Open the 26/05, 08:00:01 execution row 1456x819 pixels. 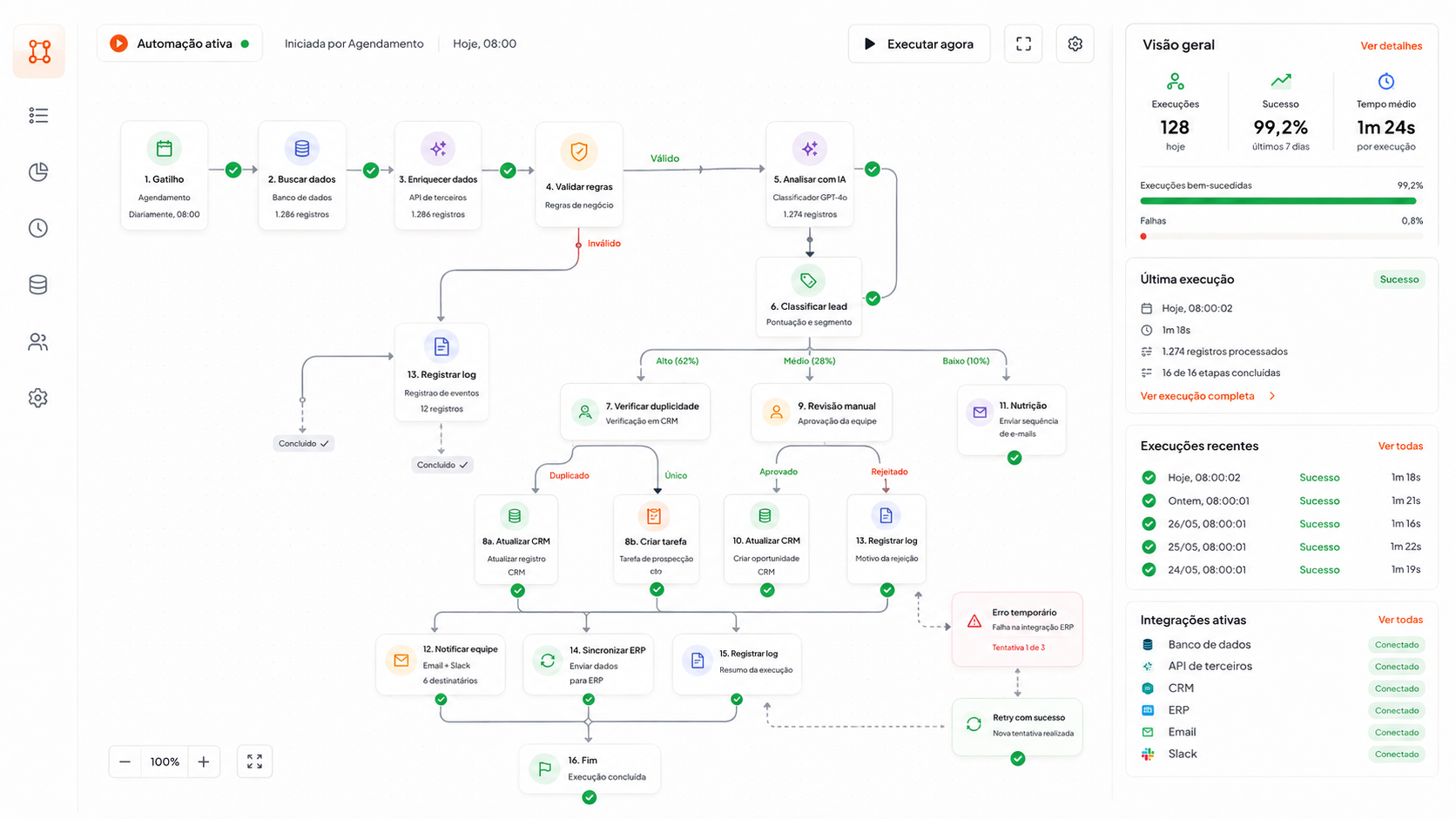click(x=1281, y=524)
